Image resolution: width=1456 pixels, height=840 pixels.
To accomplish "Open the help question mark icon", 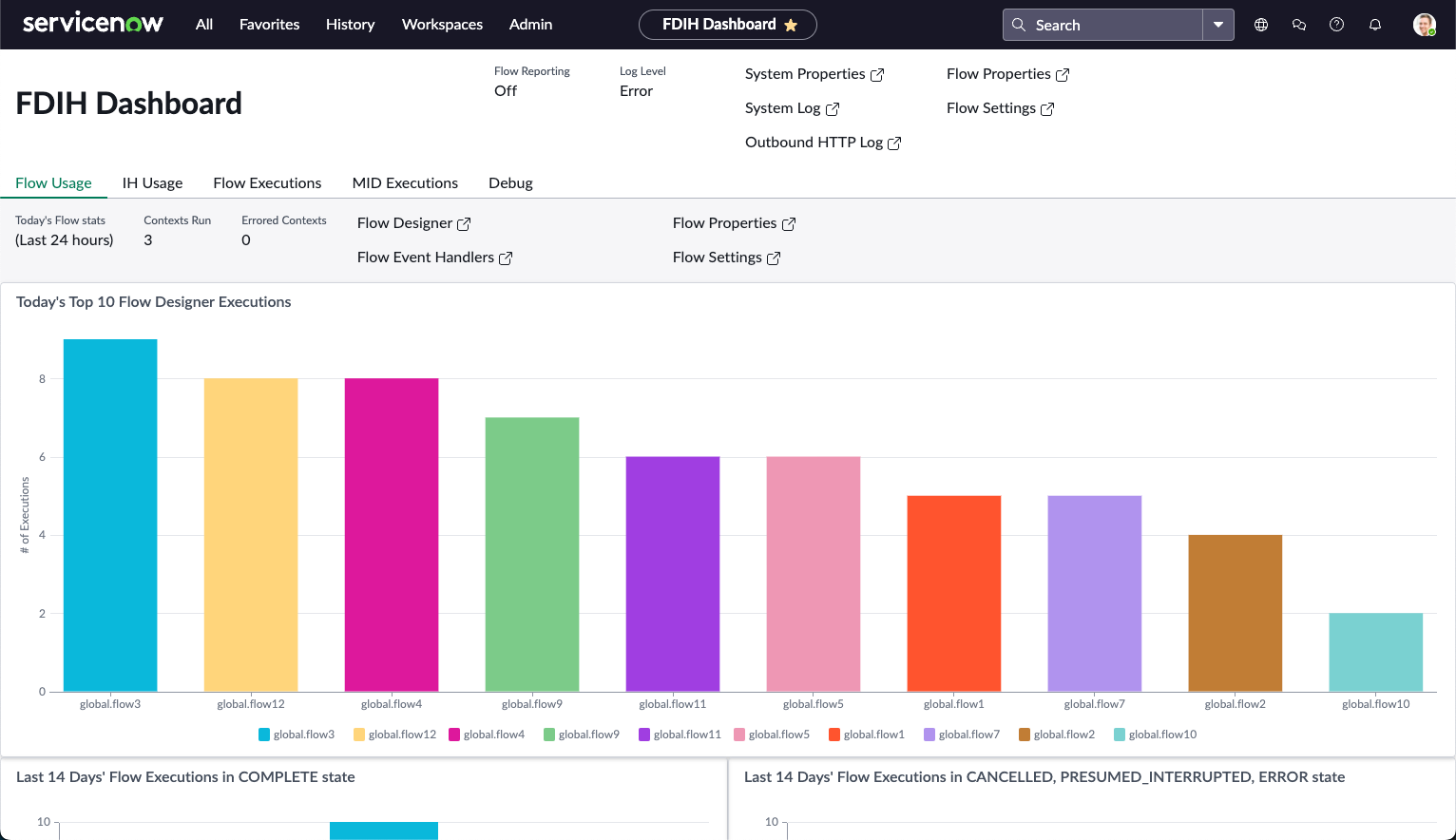I will [x=1337, y=25].
